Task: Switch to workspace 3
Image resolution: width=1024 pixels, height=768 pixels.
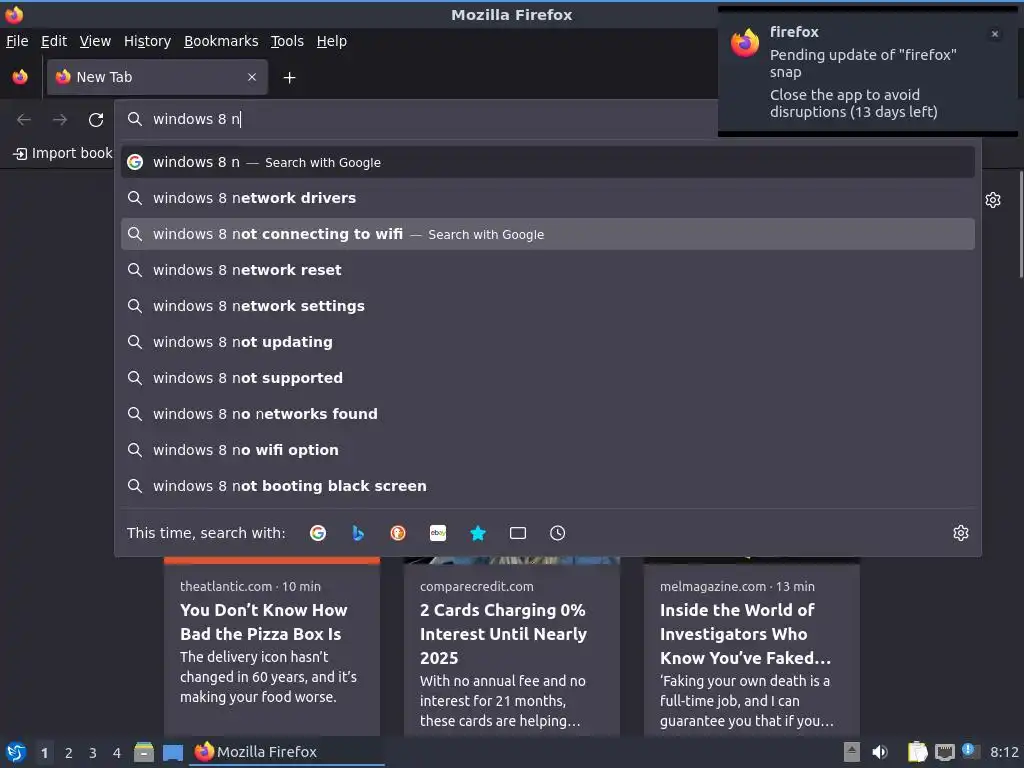Action: (x=93, y=753)
